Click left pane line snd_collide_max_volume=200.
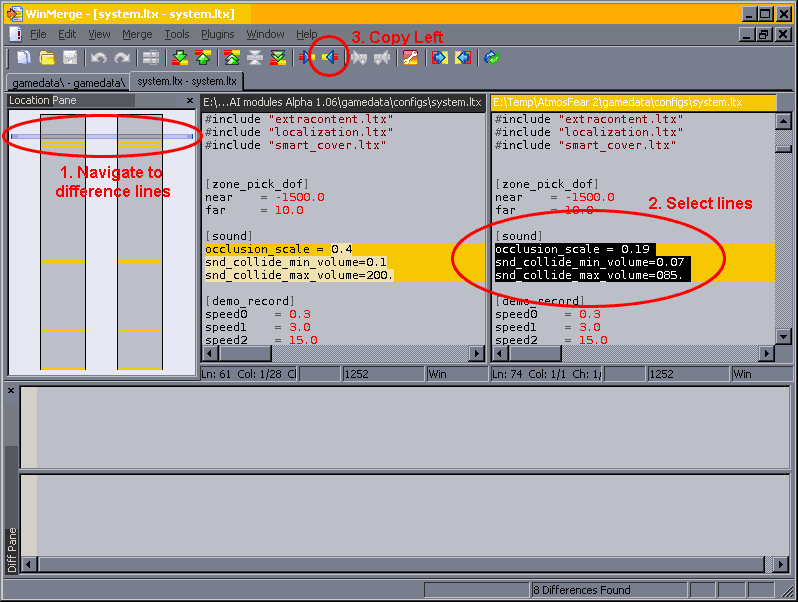Screen dimensions: 798x602 tap(344, 275)
